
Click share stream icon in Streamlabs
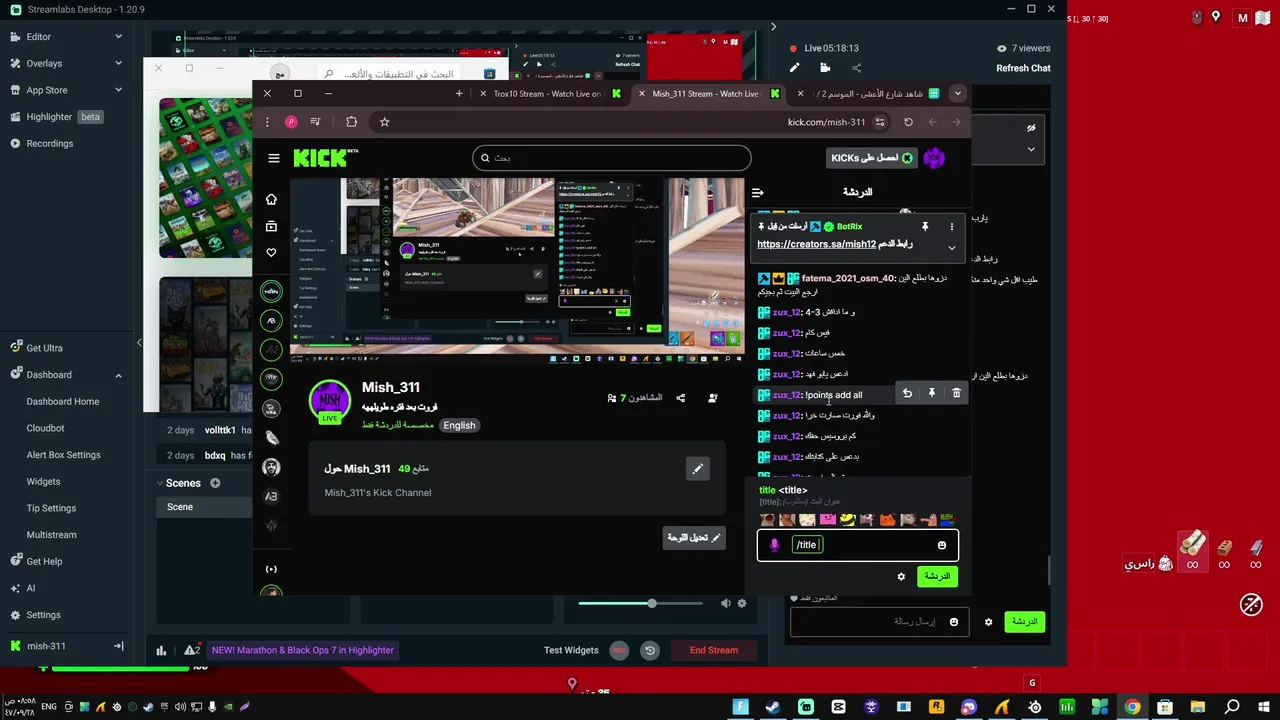(856, 68)
